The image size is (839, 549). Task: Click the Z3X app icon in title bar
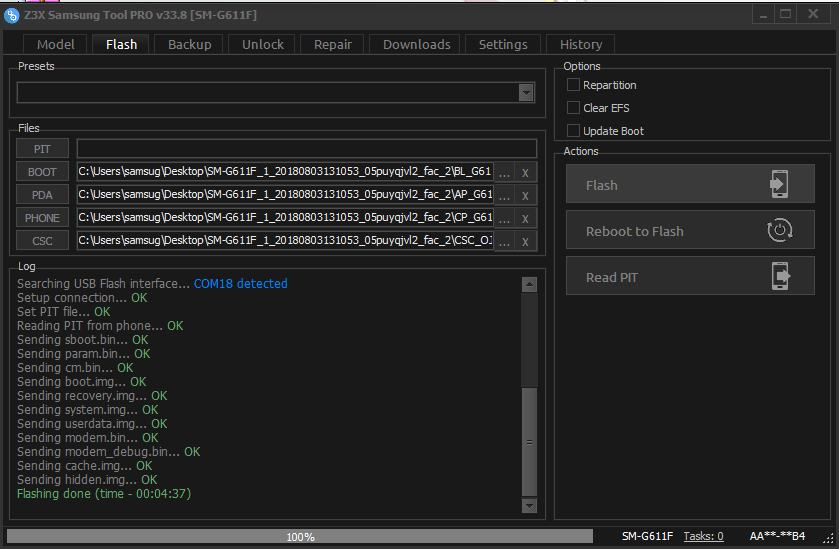(x=11, y=16)
